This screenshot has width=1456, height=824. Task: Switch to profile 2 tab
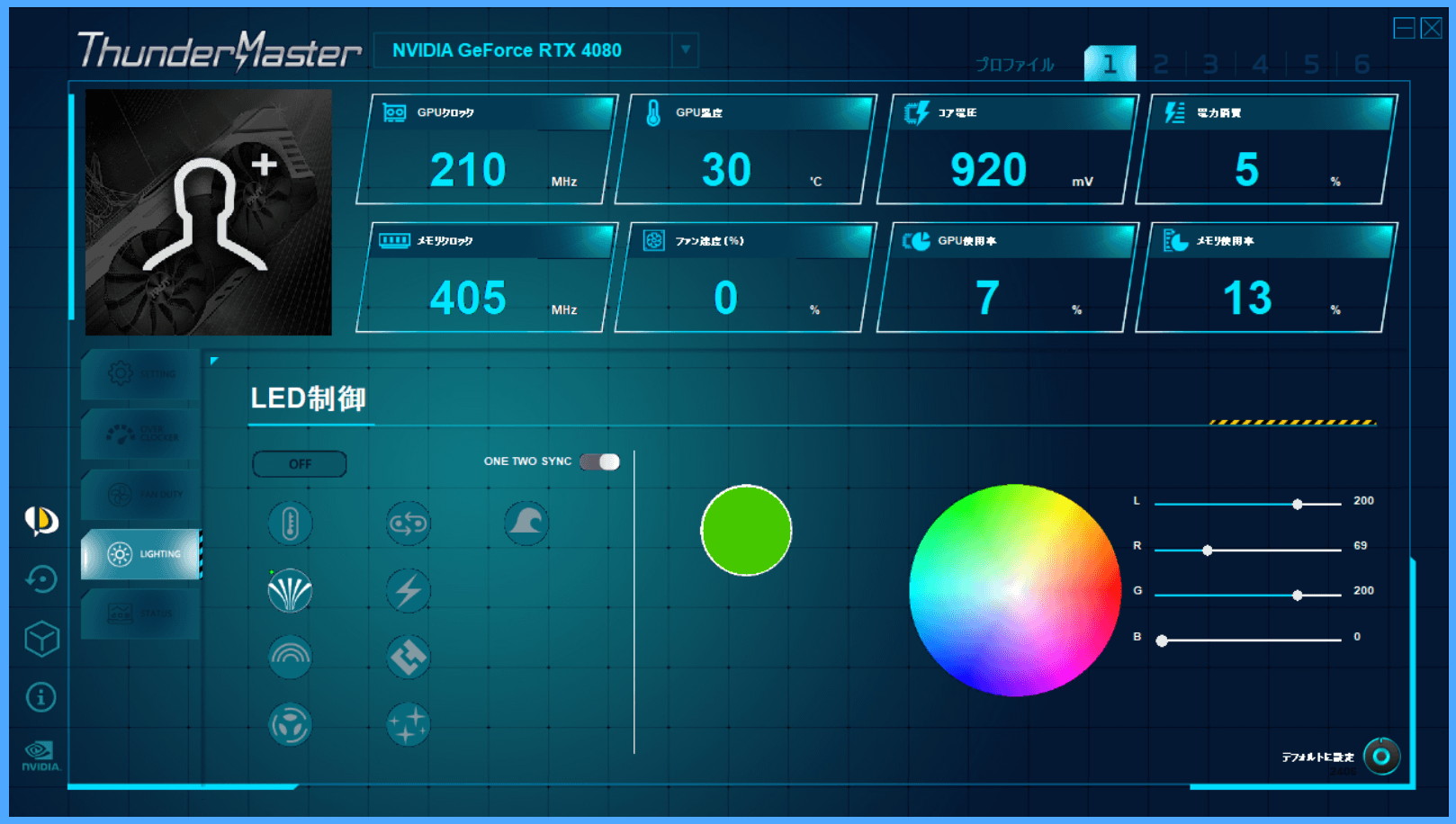point(1161,64)
